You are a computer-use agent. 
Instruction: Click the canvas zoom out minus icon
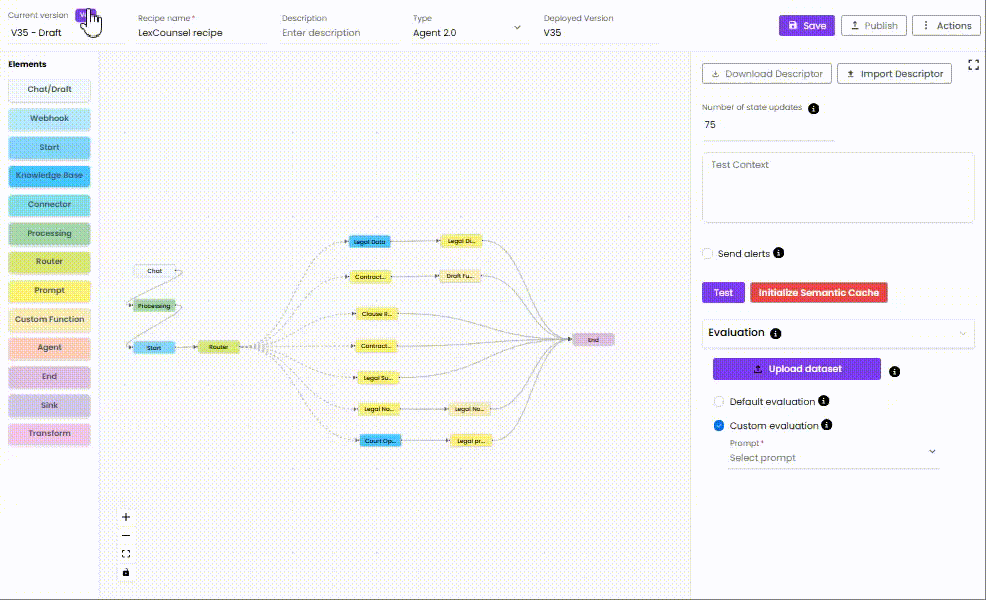click(126, 536)
